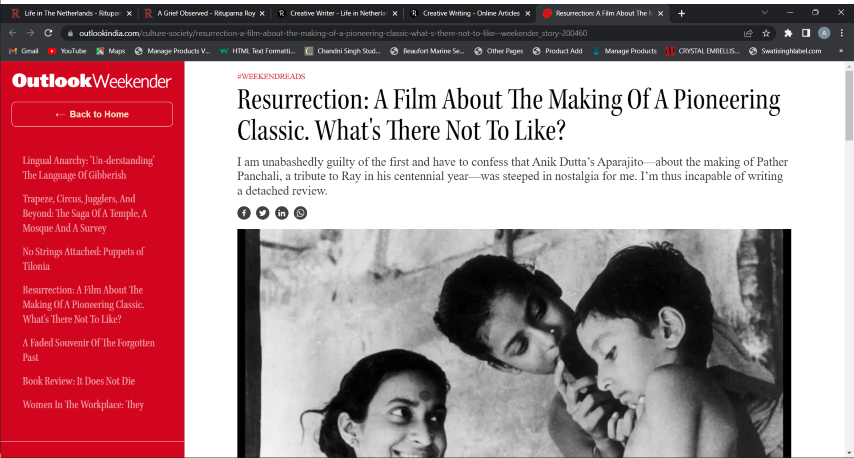This screenshot has width=854, height=458.
Task: Open 'Women In The Workplace: They' article
Action: click(83, 405)
